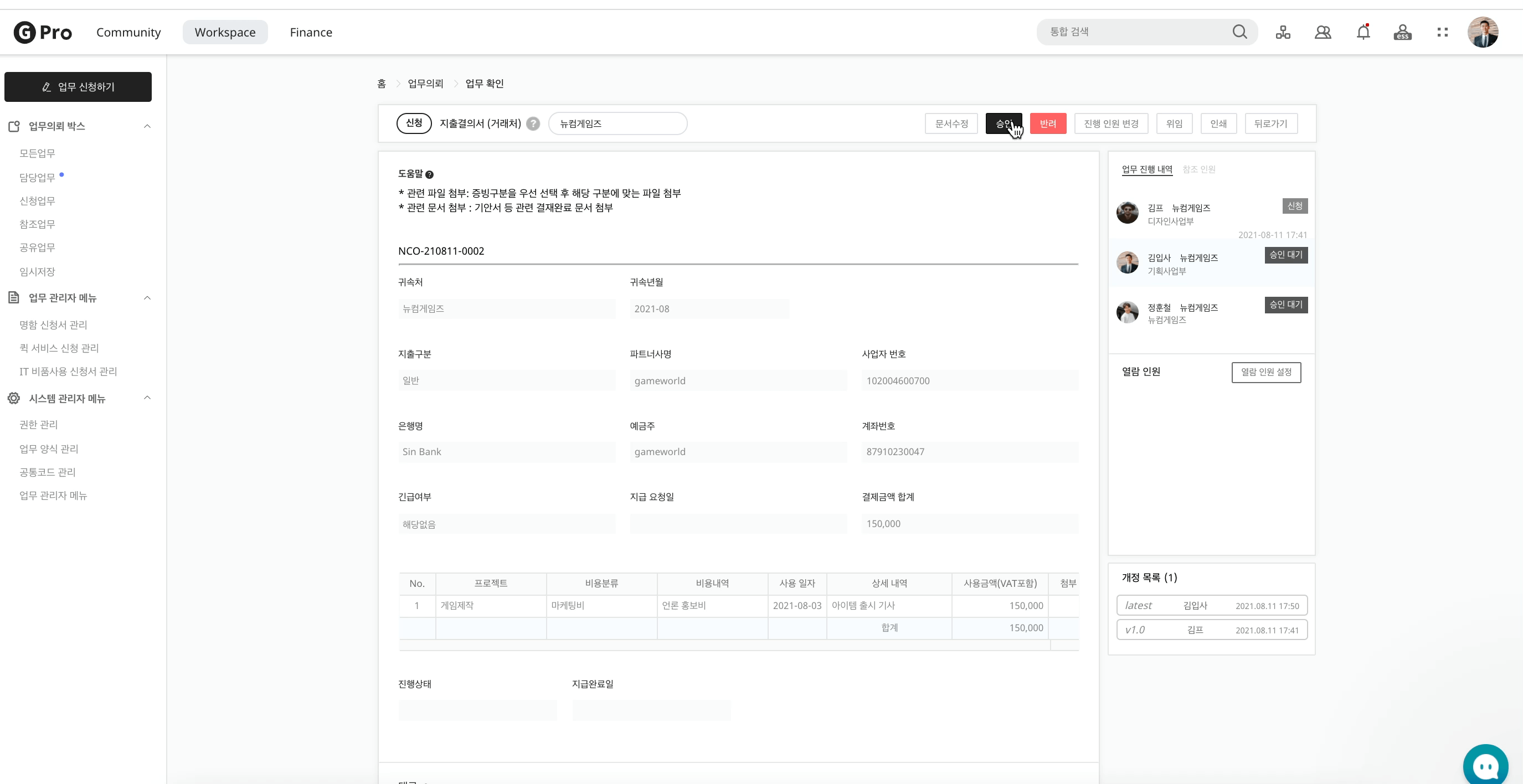Click the 뉴컴게임즈 company field
The image size is (1523, 784).
click(x=618, y=123)
